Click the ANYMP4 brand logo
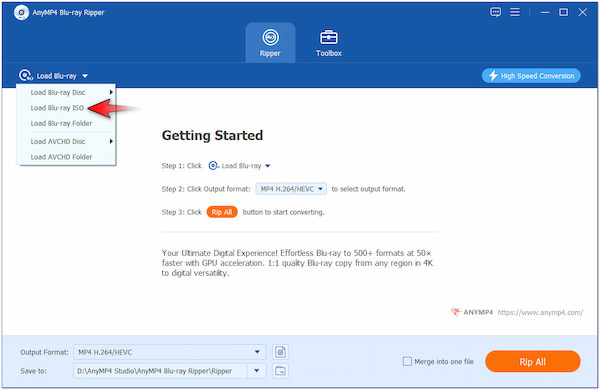Viewport: 600px width, 390px height. point(472,312)
